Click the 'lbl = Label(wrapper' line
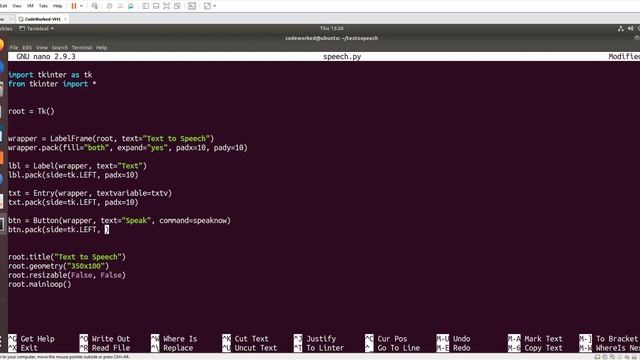The width and height of the screenshot is (640, 360). 77,166
